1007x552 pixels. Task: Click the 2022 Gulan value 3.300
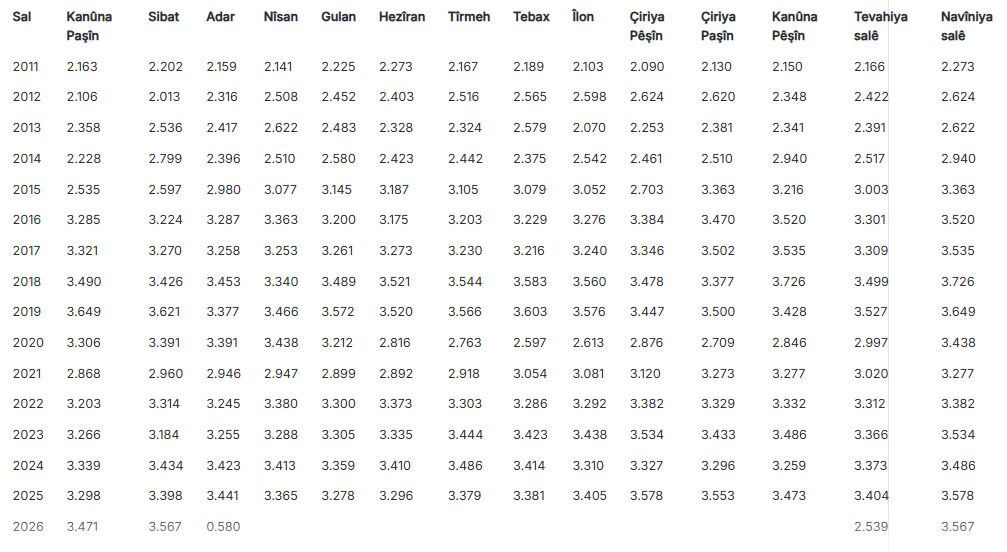coord(338,404)
